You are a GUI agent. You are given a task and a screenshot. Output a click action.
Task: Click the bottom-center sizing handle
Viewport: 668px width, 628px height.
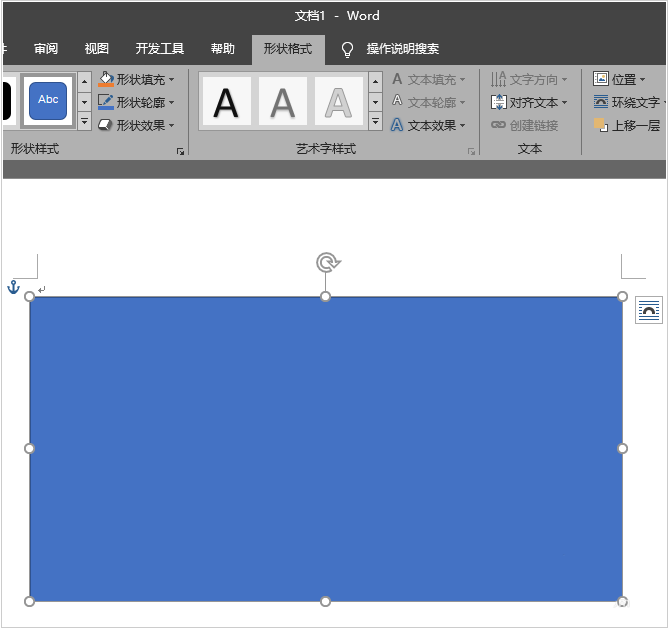click(x=325, y=602)
